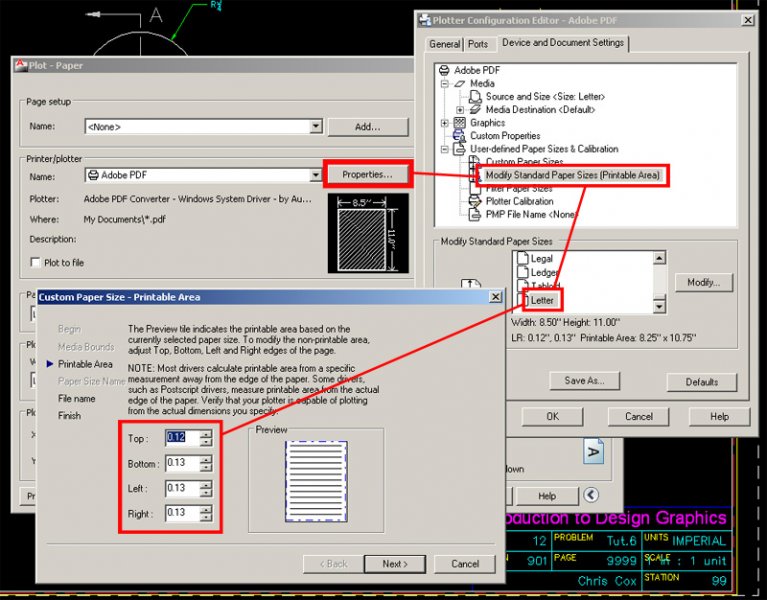Image resolution: width=767 pixels, height=600 pixels.
Task: Enable the Plot to file checkbox
Action: click(35, 262)
